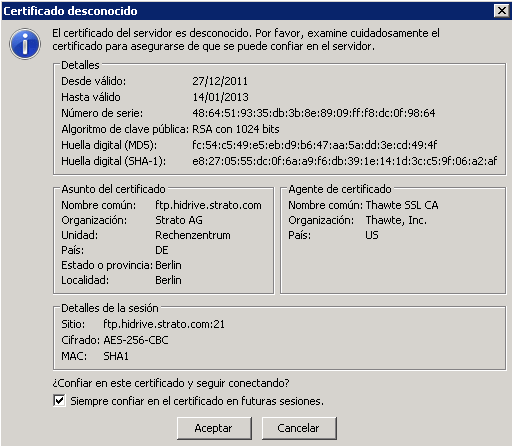Click the Aceptar button
512x446 pixels.
(214, 428)
